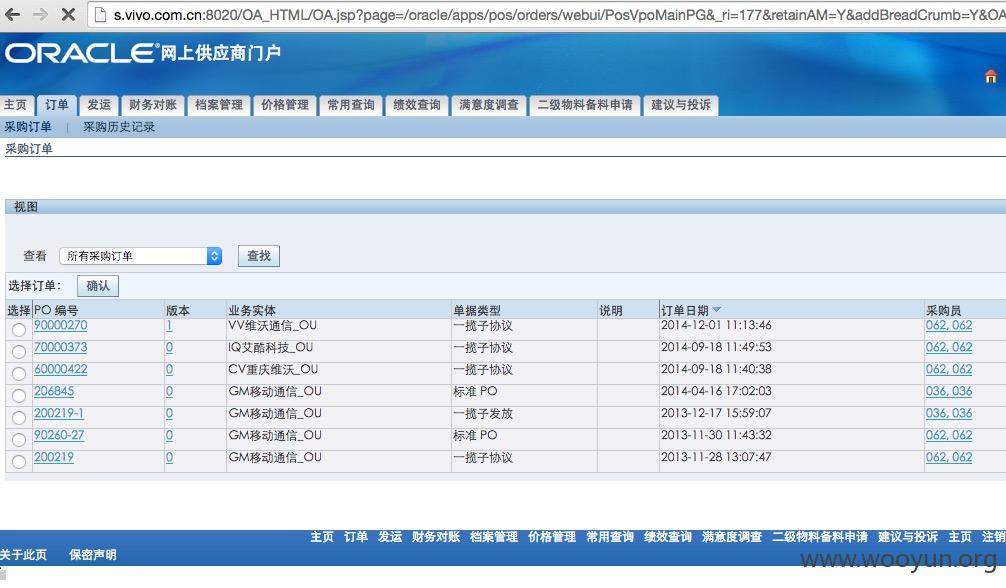1006x588 pixels.
Task: Open the 常用查询 tab
Action: 351,105
